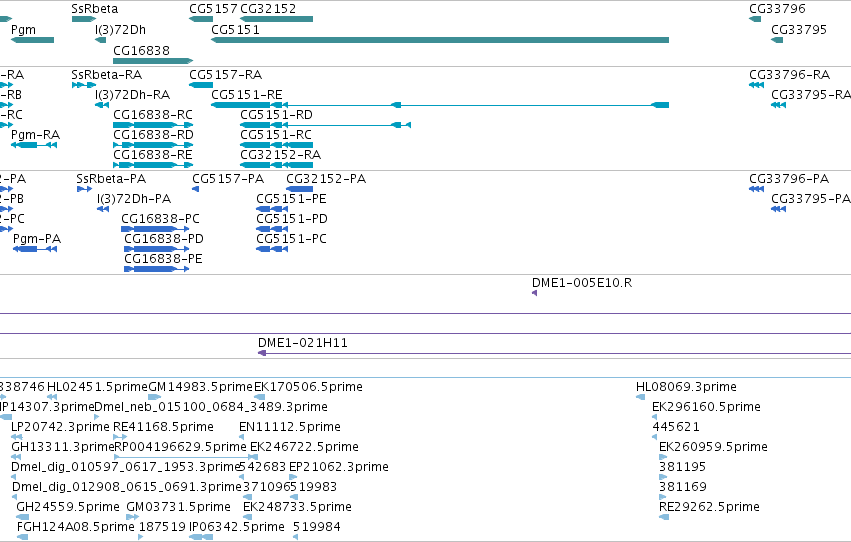Image resolution: width=851 pixels, height=542 pixels.
Task: Click the CG5151-RD transcript label
Action: click(276, 115)
